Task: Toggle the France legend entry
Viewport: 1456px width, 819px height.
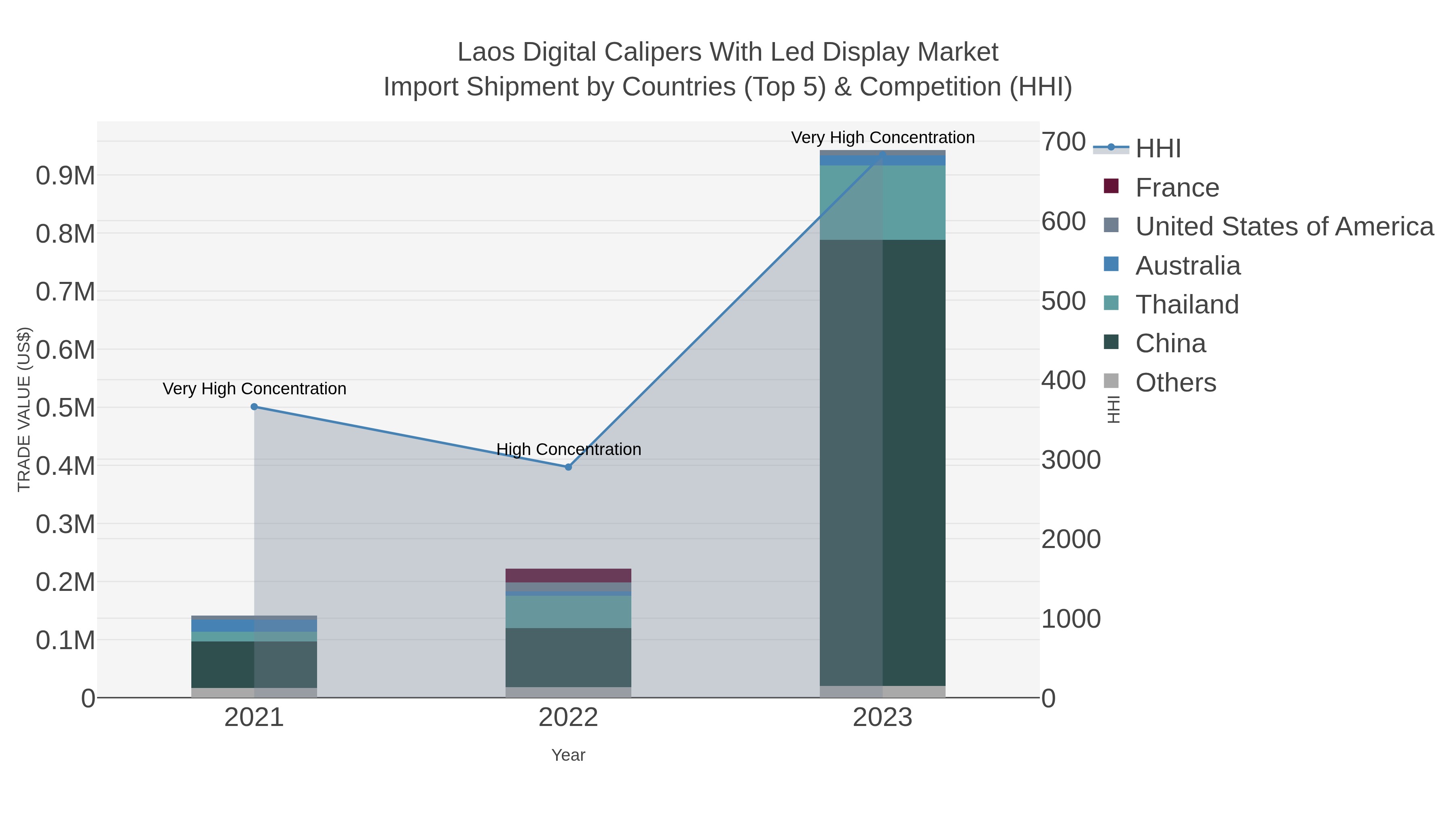Action: [1162, 187]
